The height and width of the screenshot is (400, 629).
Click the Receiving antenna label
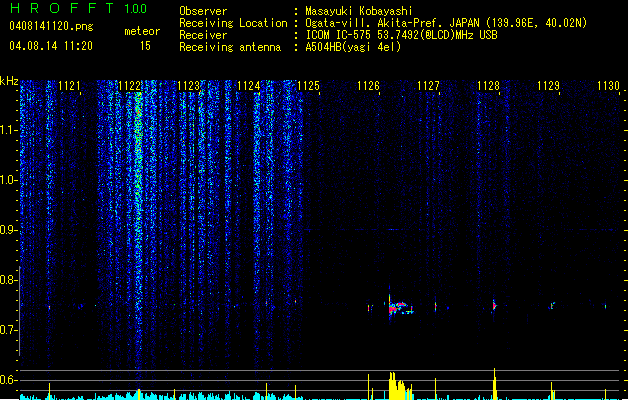[x=230, y=47]
